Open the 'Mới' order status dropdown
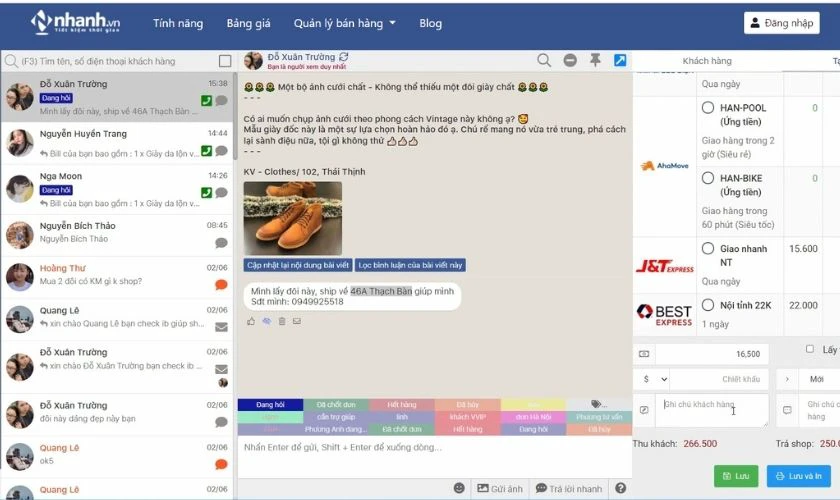Screen dimensions: 840x500 pyautogui.click(x=819, y=379)
